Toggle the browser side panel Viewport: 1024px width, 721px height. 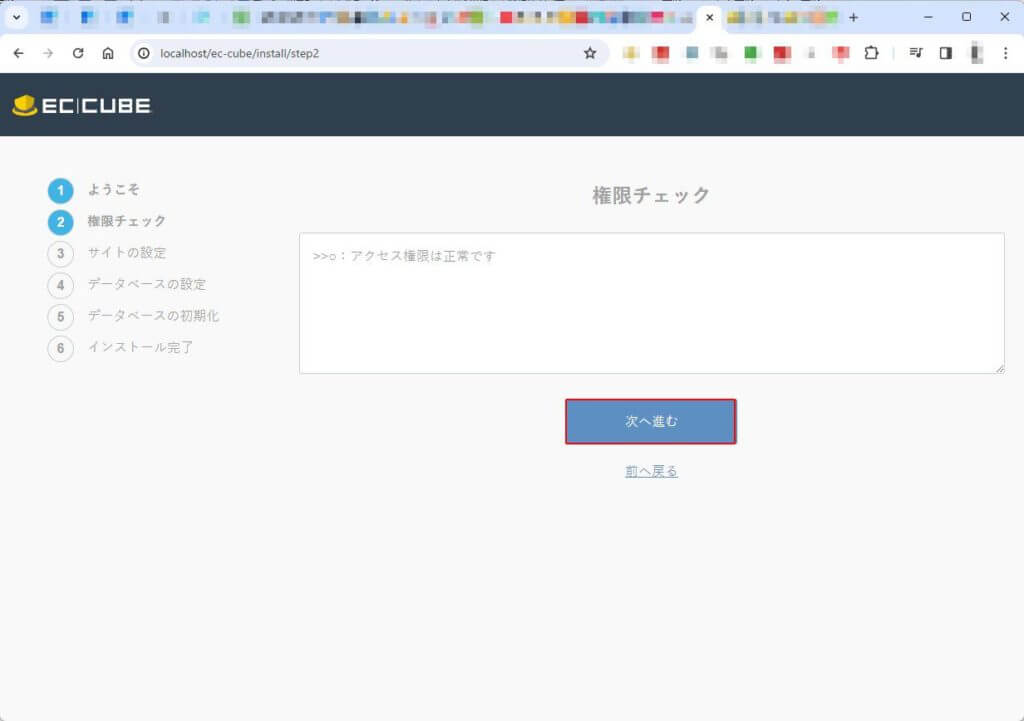coord(945,53)
